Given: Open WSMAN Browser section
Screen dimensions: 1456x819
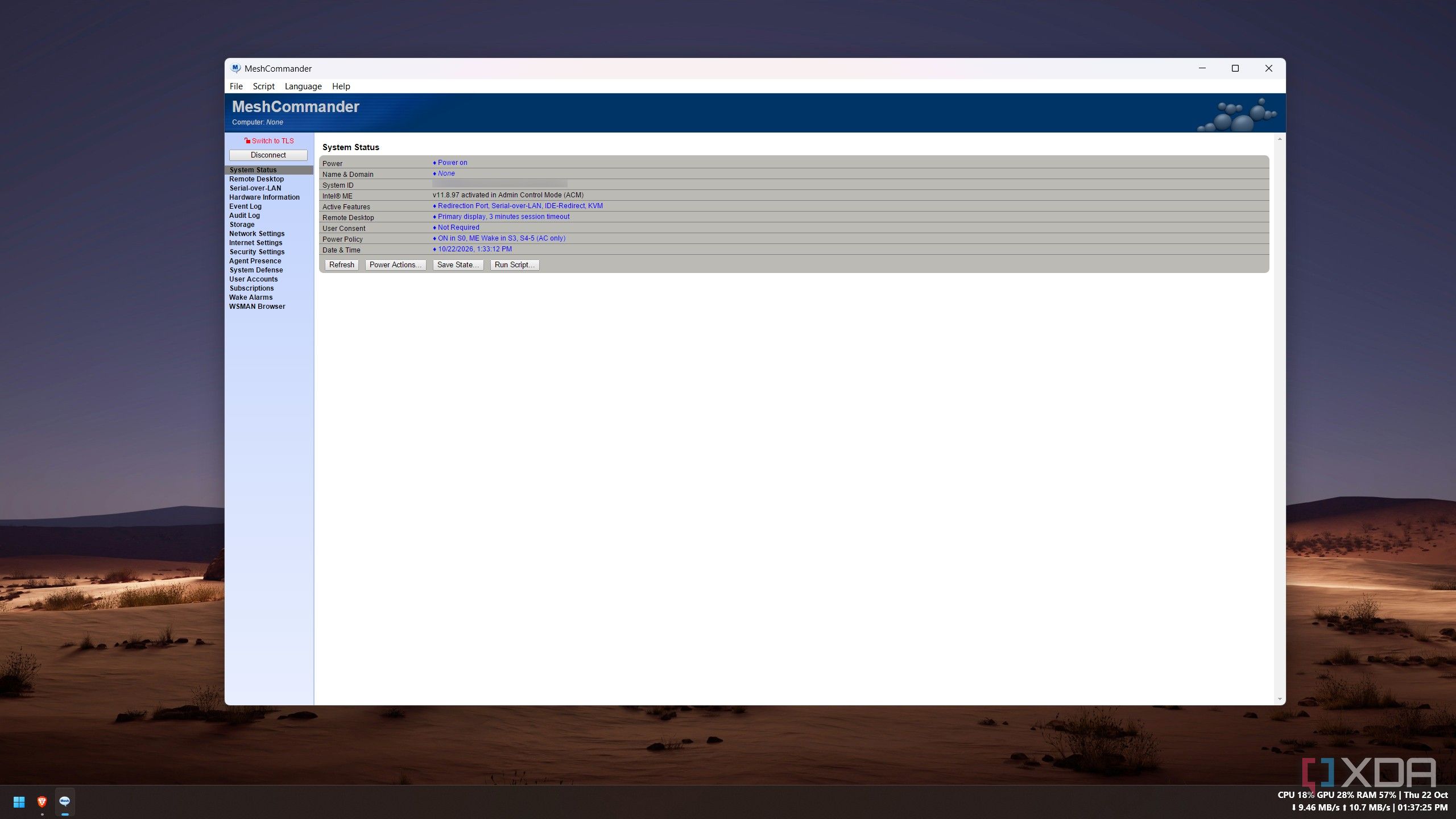Looking at the screenshot, I should tap(257, 307).
